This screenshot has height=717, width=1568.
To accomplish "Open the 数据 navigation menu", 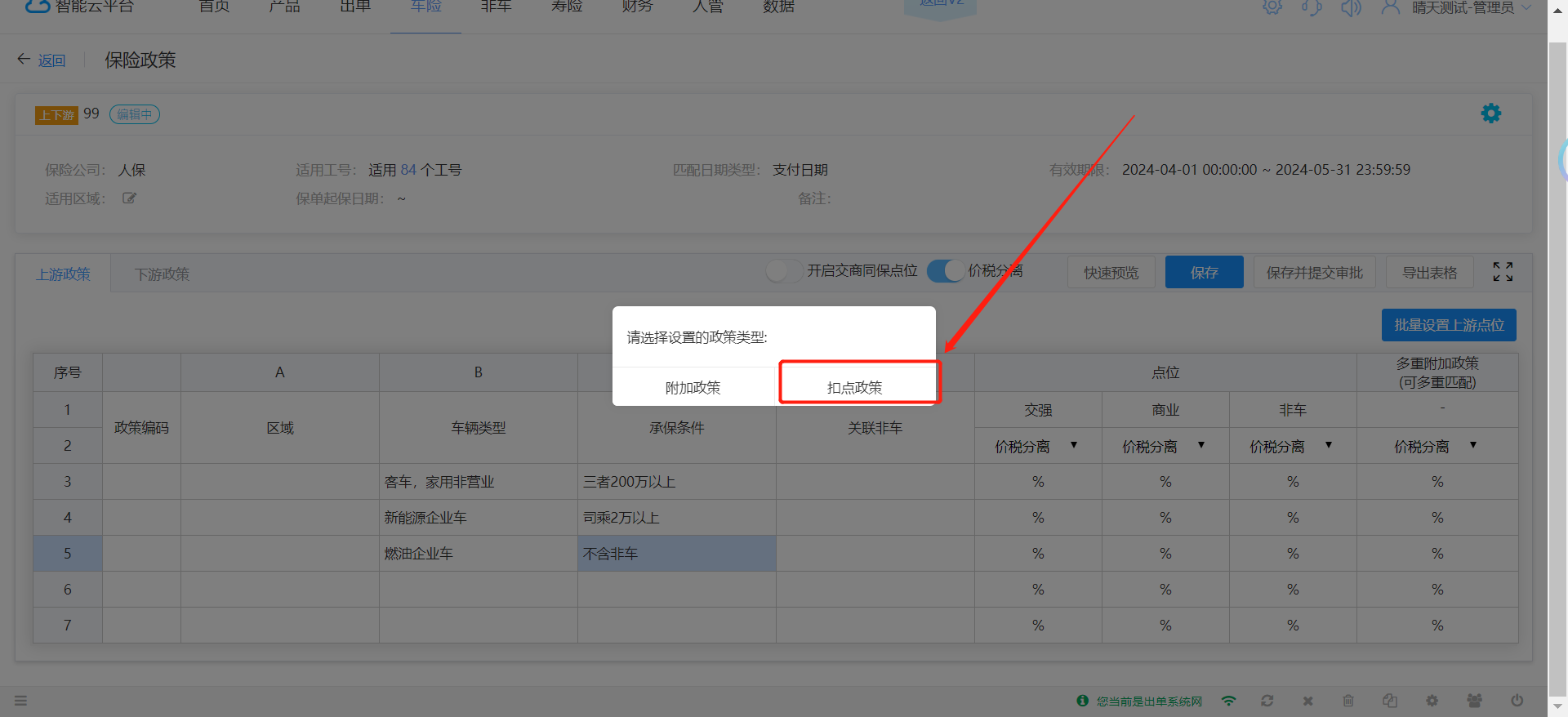I will (x=778, y=7).
